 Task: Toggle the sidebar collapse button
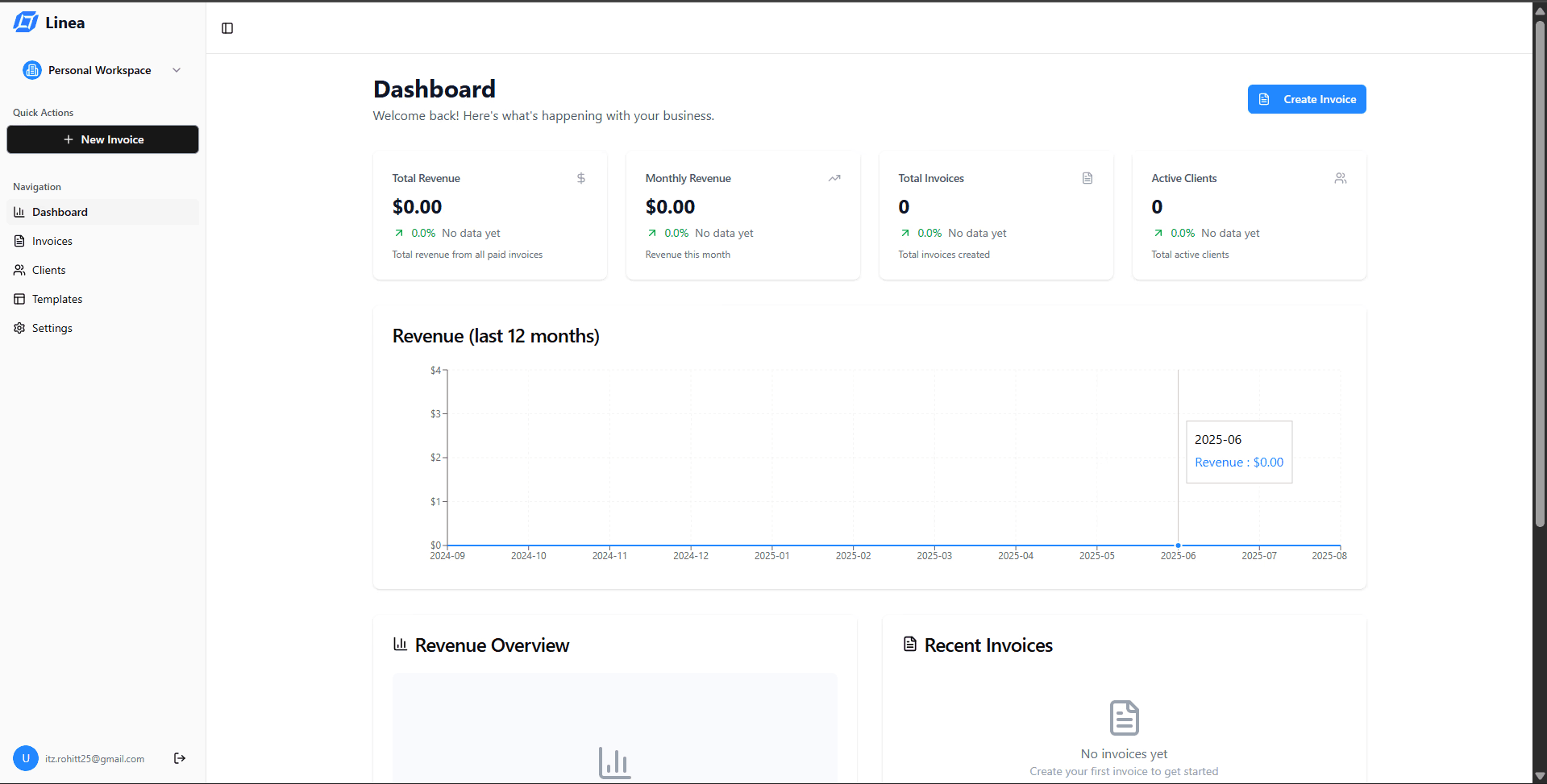[x=227, y=28]
